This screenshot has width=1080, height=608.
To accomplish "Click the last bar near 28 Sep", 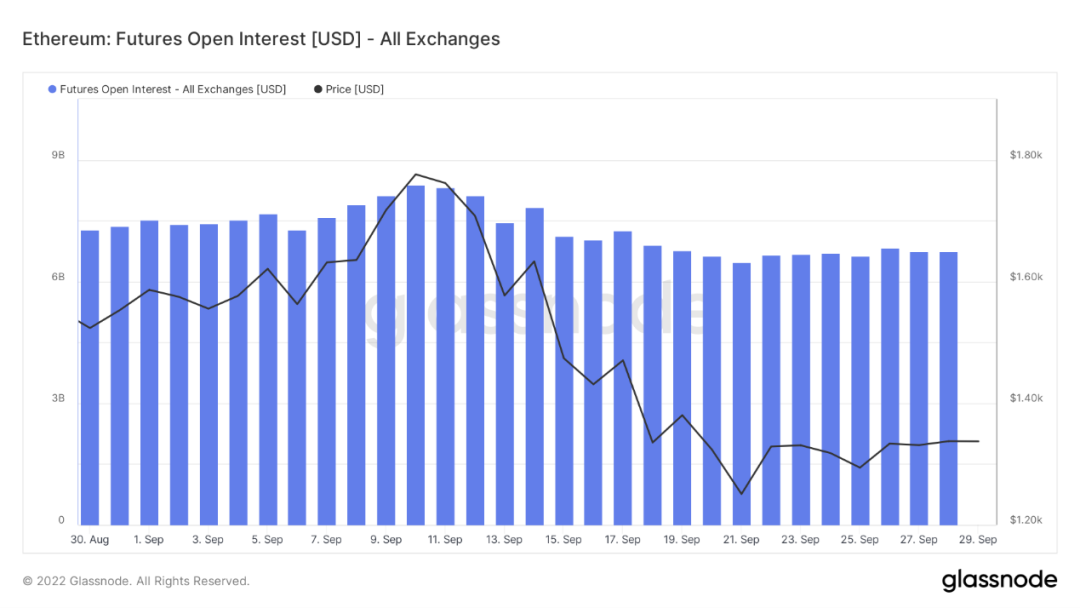I will pos(948,389).
